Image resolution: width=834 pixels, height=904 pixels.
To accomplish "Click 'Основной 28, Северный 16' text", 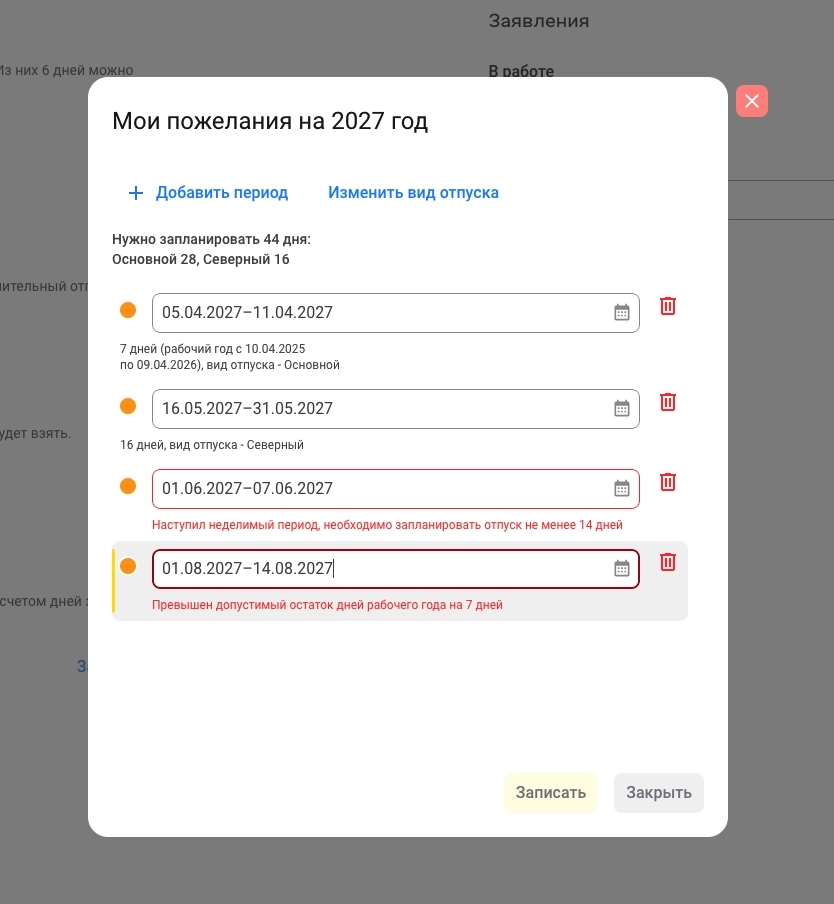I will point(201,259).
